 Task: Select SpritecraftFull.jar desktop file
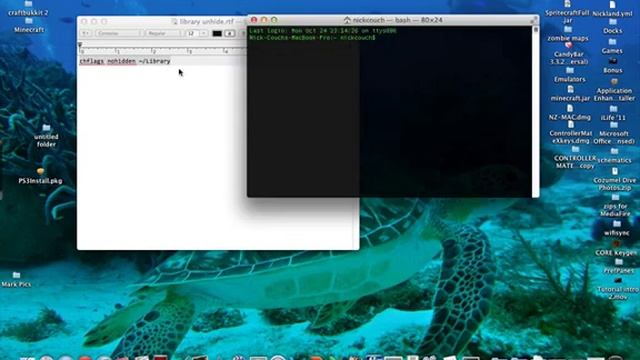point(567,12)
